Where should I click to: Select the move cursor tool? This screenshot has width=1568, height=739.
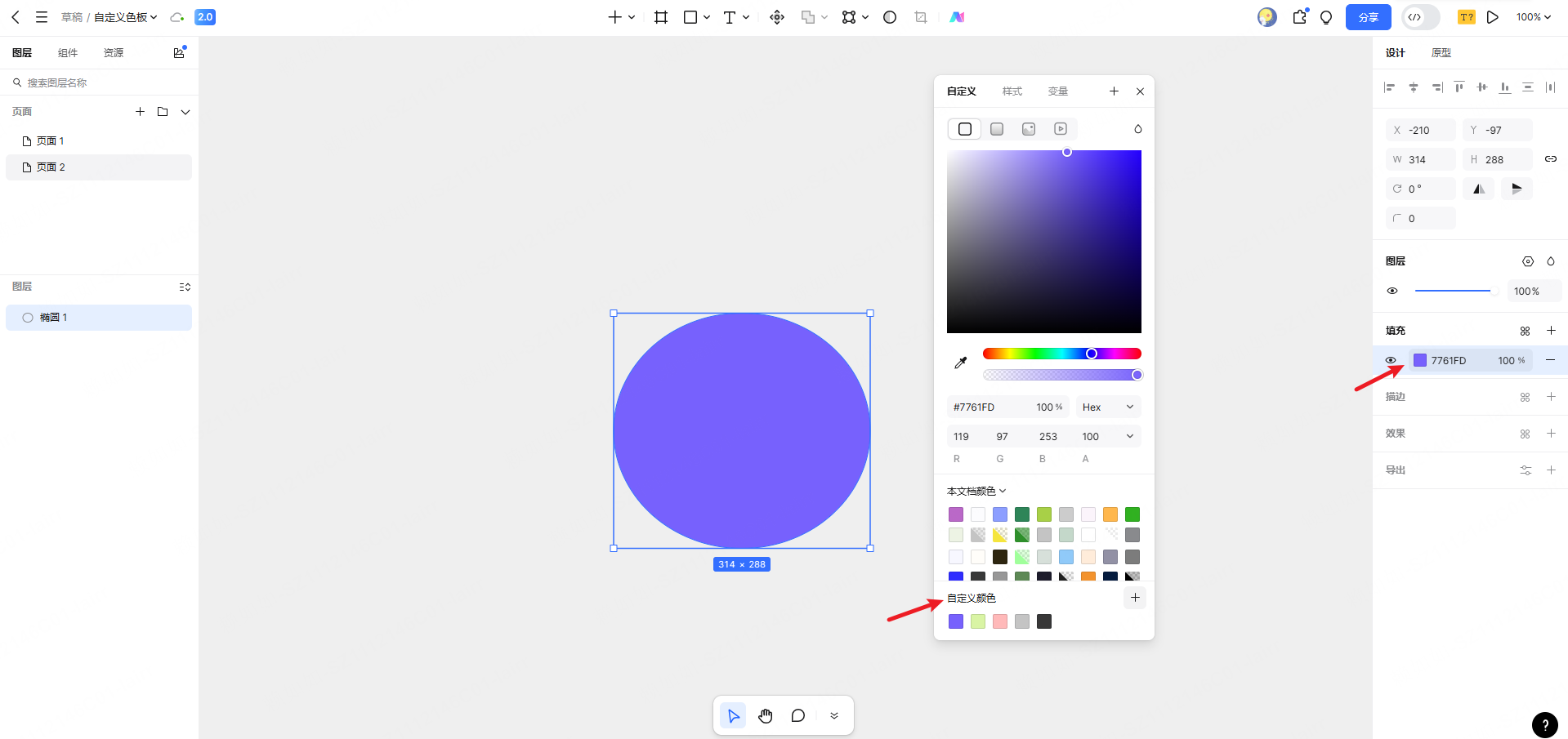coord(733,716)
